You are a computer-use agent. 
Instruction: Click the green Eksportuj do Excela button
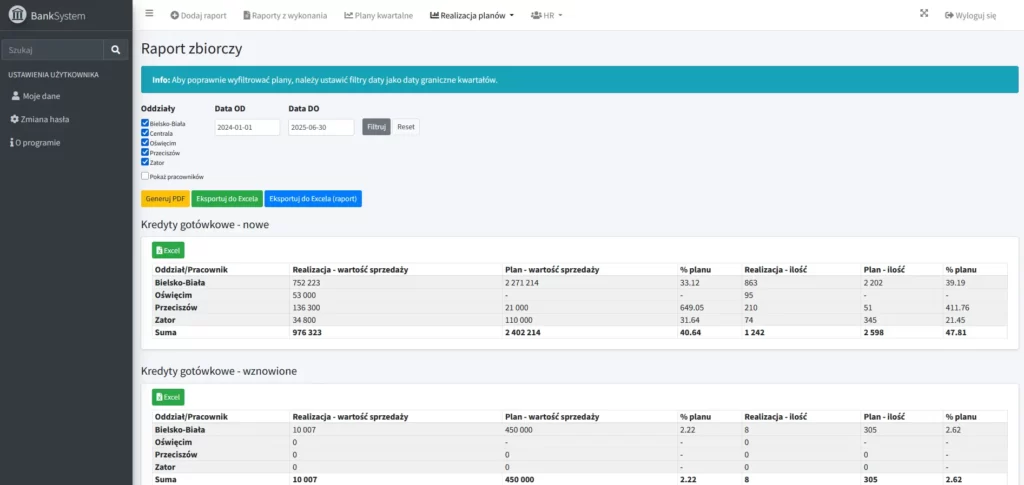tap(227, 198)
